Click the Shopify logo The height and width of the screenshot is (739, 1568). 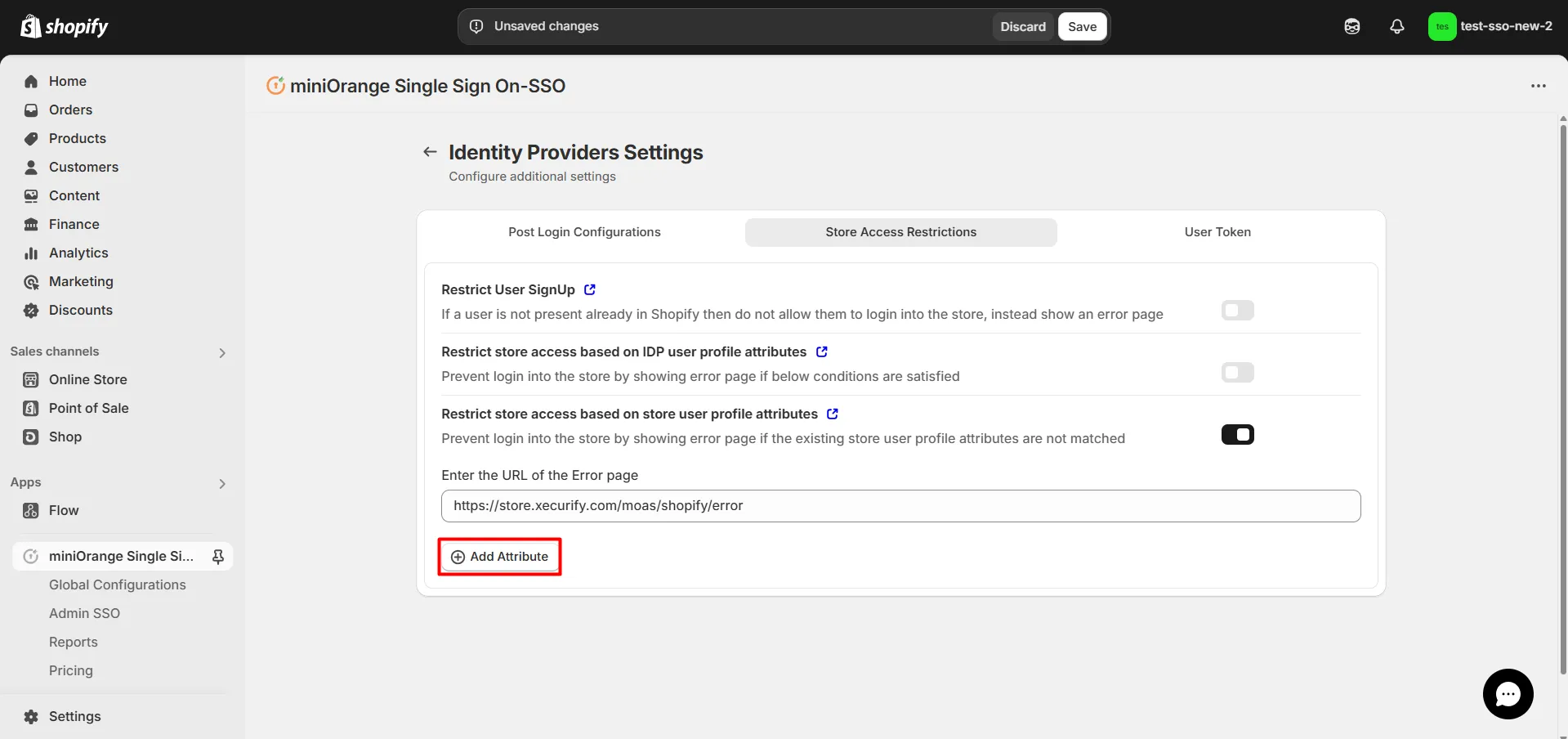click(x=64, y=26)
